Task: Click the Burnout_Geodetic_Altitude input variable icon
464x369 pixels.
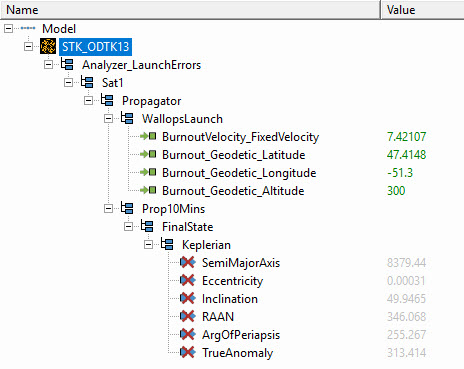Action: [148, 190]
